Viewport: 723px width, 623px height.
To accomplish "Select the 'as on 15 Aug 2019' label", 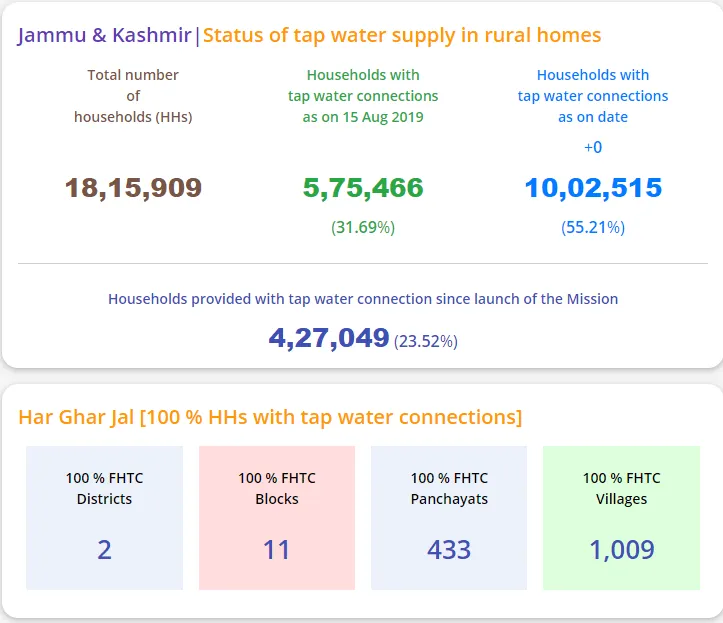I will (x=363, y=117).
